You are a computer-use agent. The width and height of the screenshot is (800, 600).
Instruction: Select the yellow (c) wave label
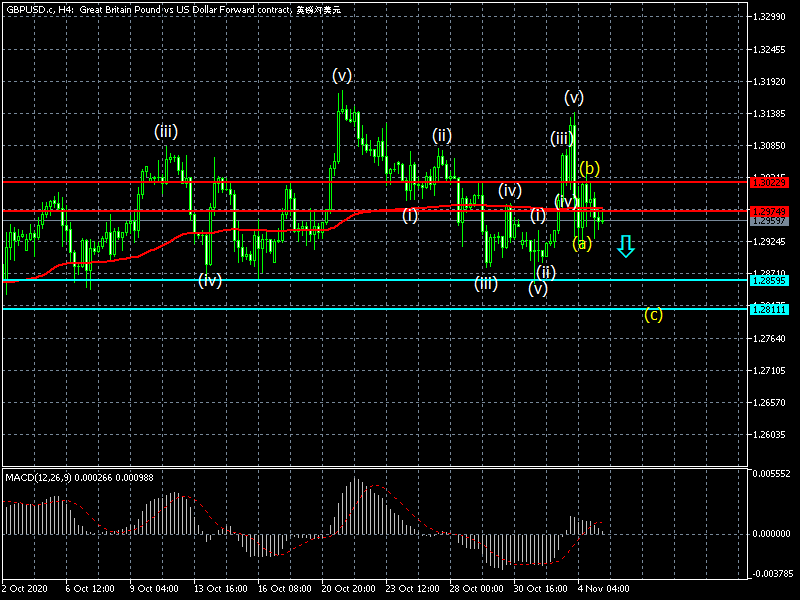click(652, 315)
